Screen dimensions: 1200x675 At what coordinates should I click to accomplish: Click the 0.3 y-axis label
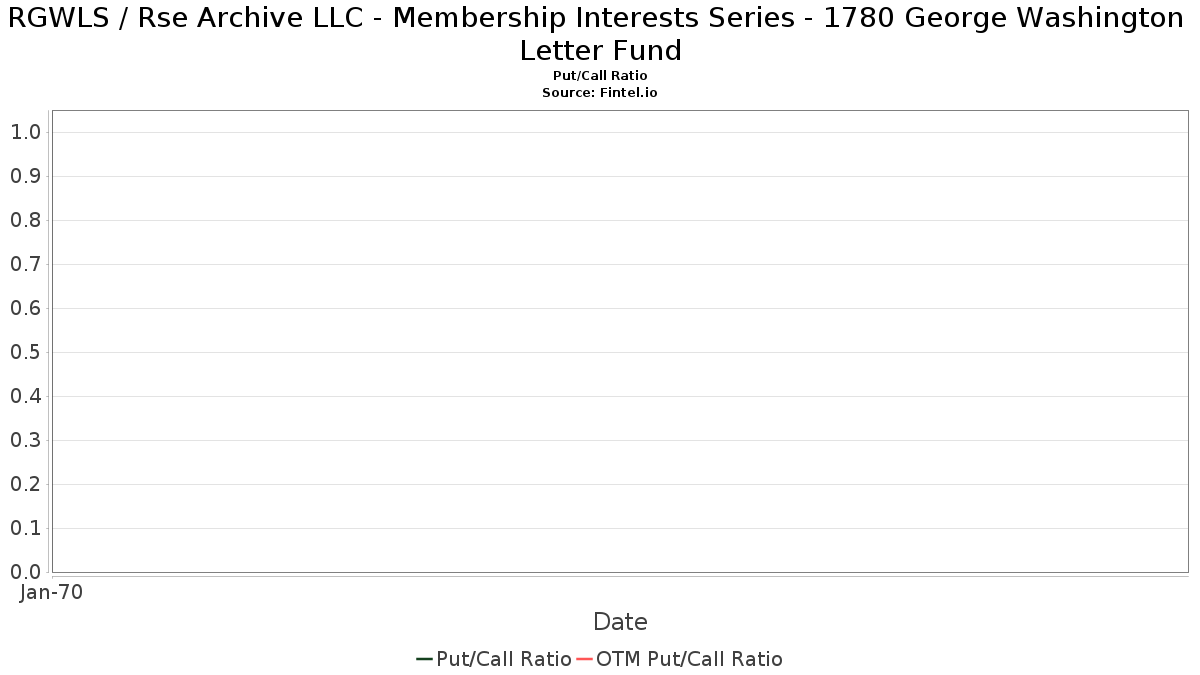[x=26, y=440]
